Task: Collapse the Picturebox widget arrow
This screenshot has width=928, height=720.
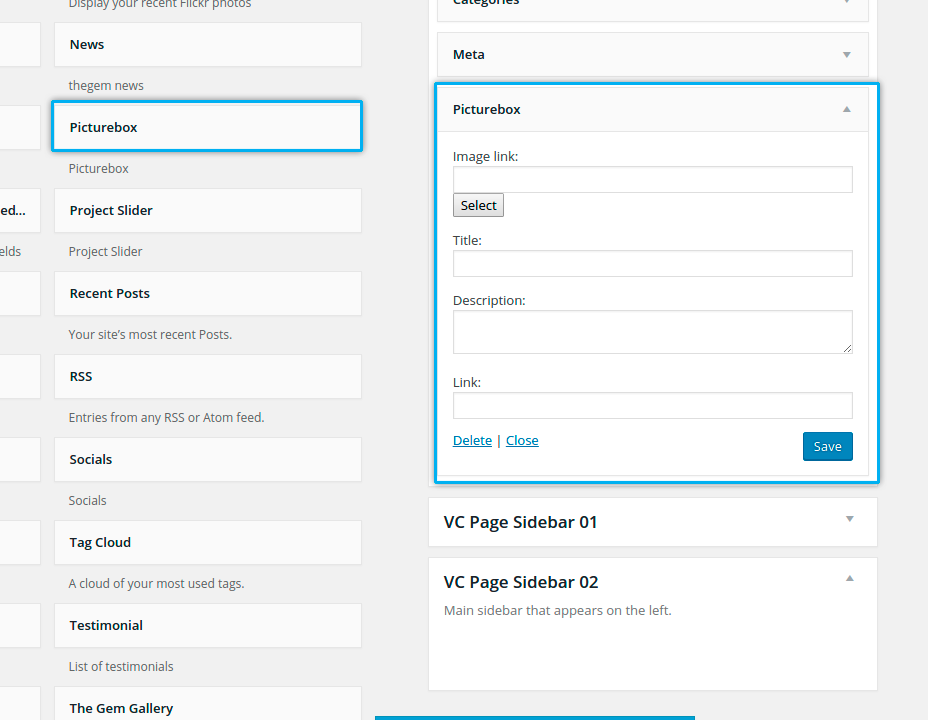Action: pos(846,109)
